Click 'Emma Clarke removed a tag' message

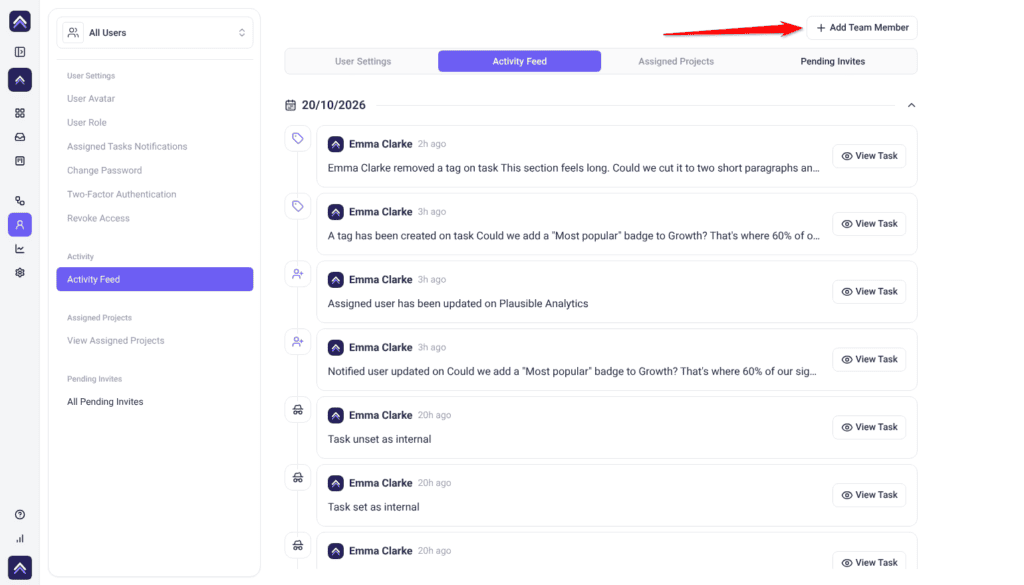pos(573,168)
